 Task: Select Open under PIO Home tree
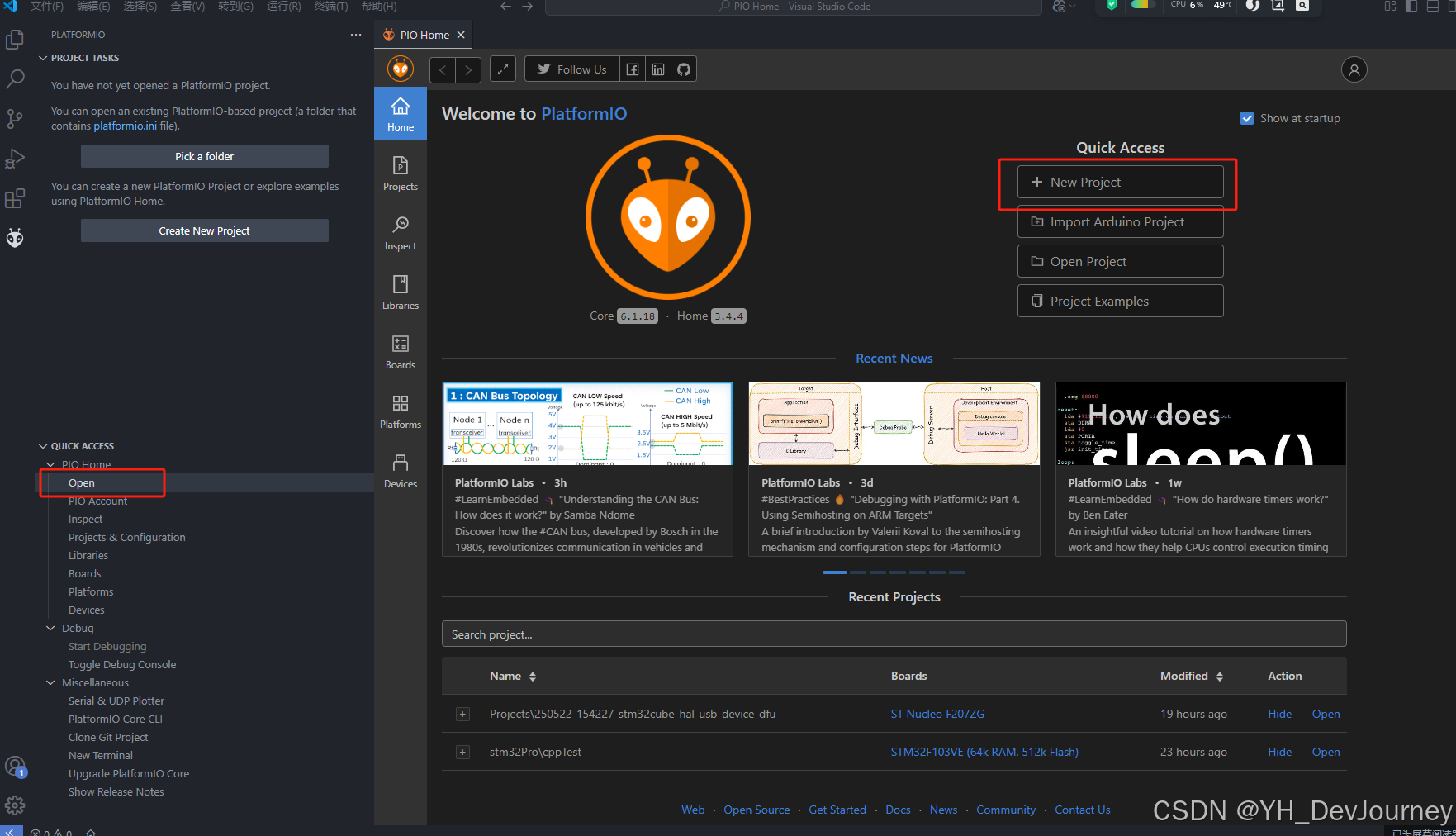point(82,482)
